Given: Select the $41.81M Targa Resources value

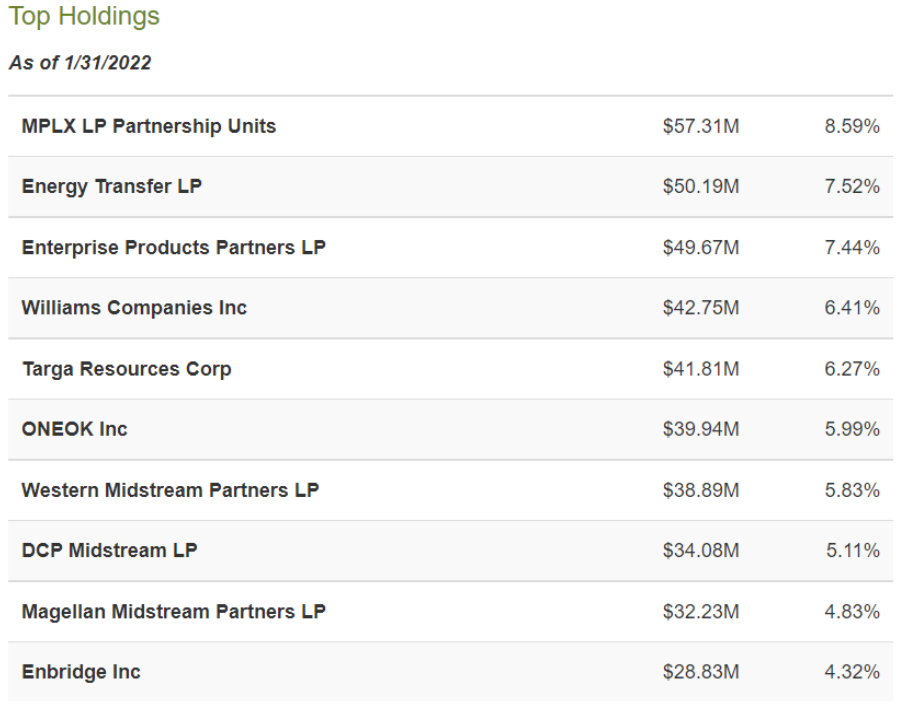Looking at the screenshot, I should coord(700,369).
